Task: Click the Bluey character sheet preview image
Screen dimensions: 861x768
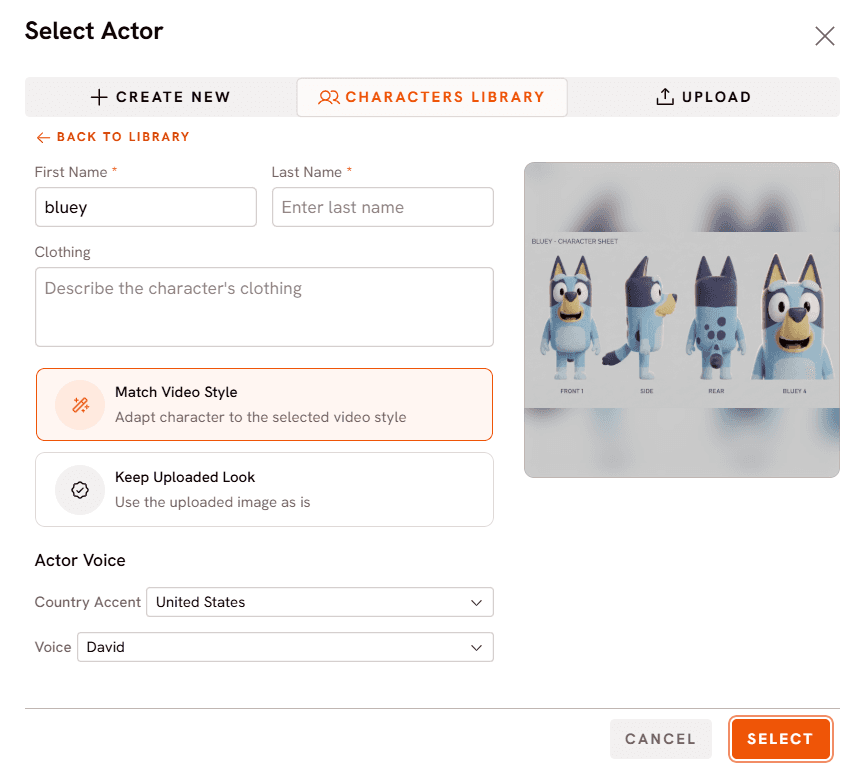Action: tap(681, 319)
